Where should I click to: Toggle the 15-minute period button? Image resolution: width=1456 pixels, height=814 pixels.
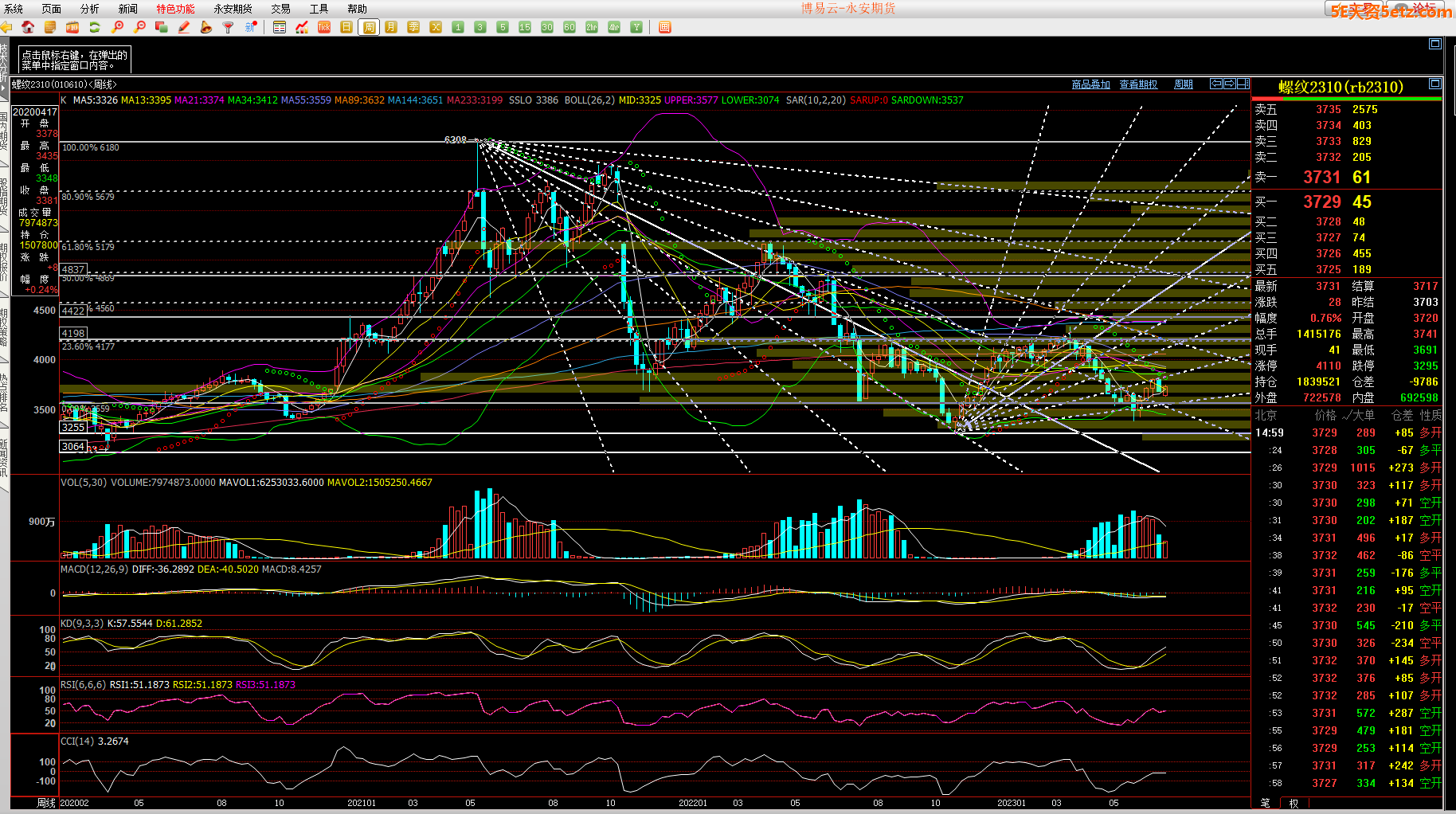tap(525, 27)
